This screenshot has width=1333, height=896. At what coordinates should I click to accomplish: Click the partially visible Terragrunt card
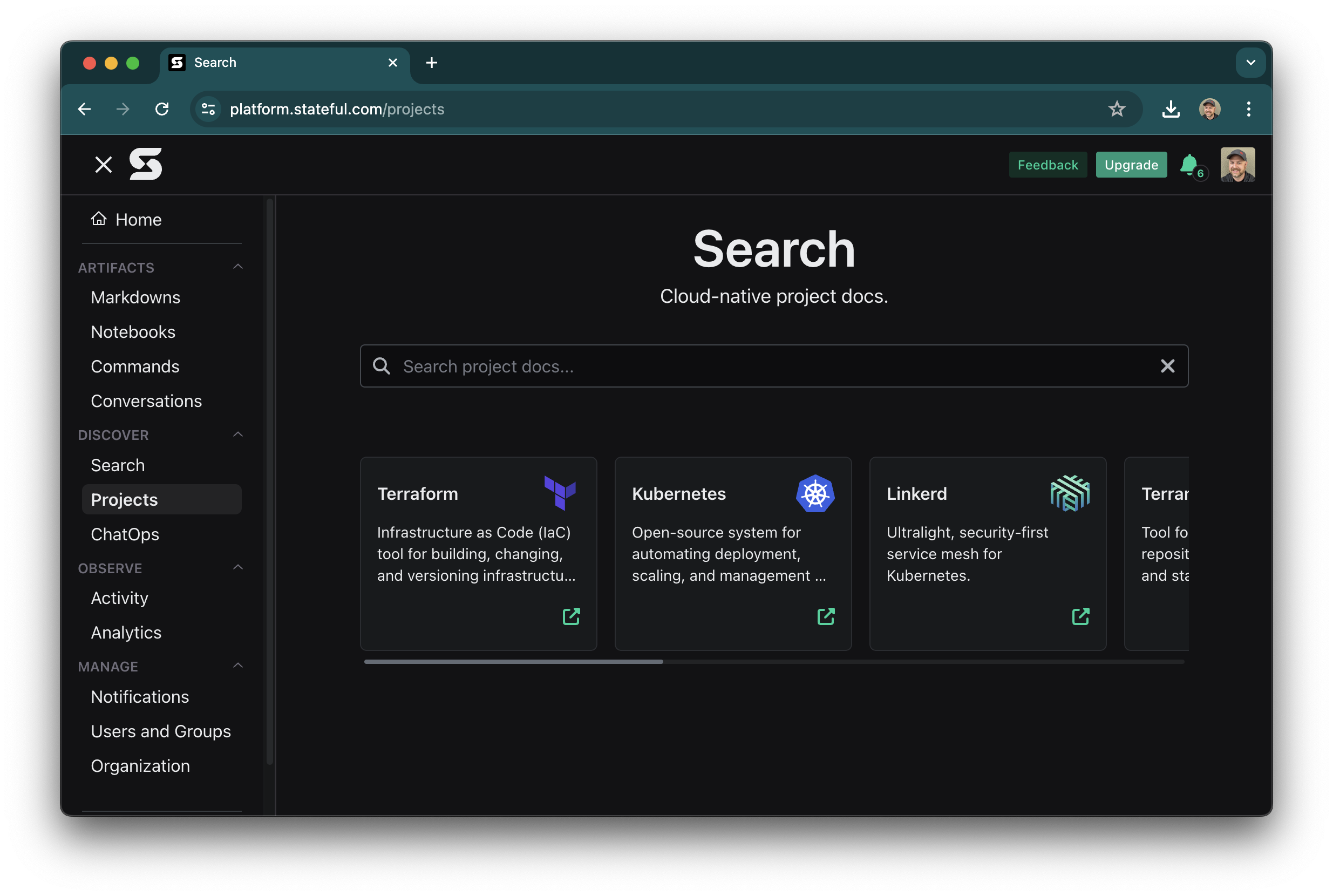pos(1157,553)
